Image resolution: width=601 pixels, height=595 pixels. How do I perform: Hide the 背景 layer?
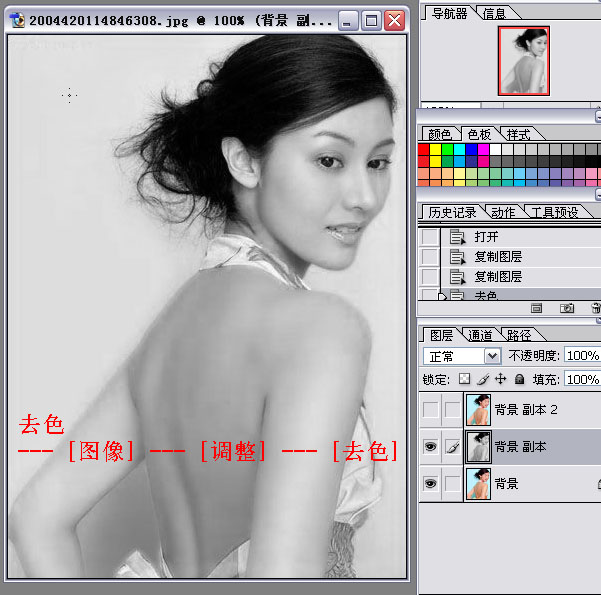(430, 483)
